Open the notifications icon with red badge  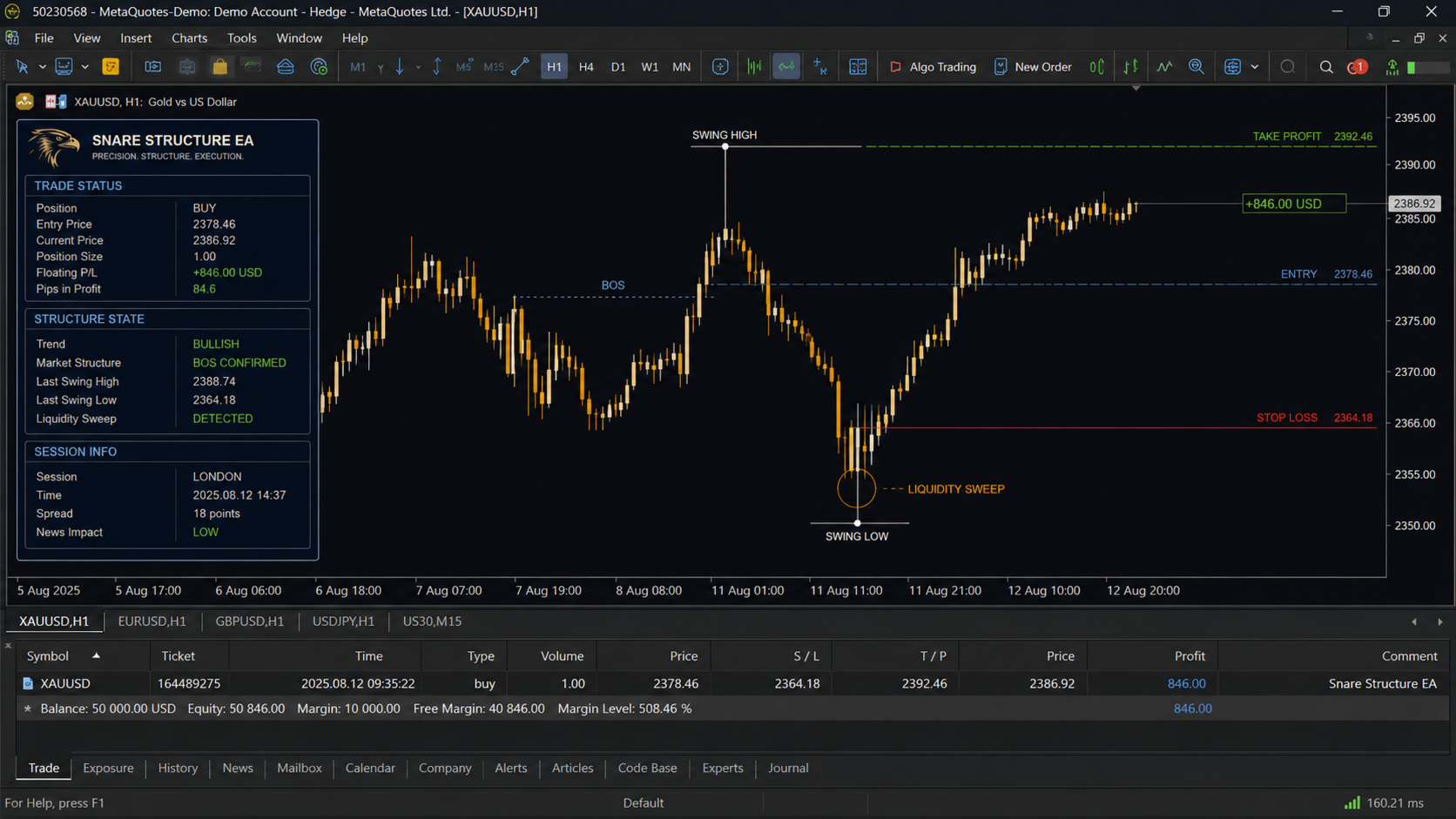point(1357,67)
